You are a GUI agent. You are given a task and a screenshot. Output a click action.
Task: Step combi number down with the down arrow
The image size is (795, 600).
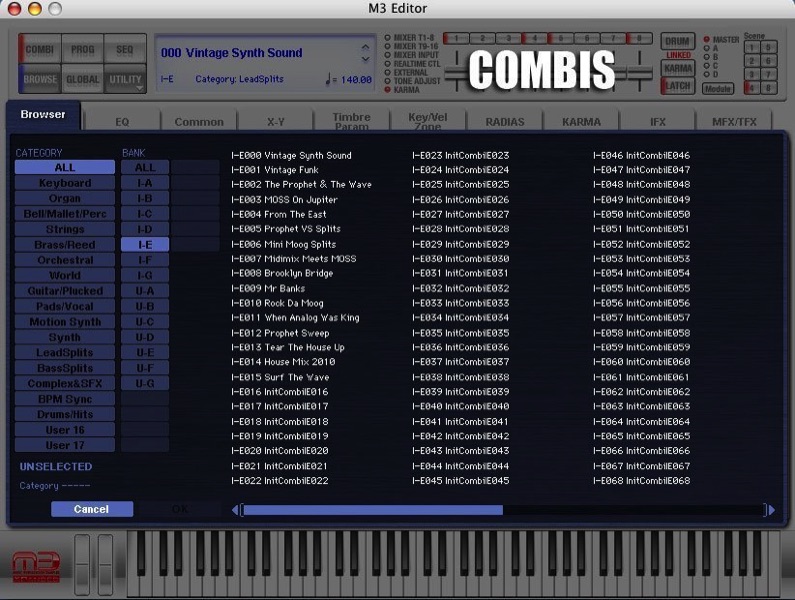(x=365, y=59)
